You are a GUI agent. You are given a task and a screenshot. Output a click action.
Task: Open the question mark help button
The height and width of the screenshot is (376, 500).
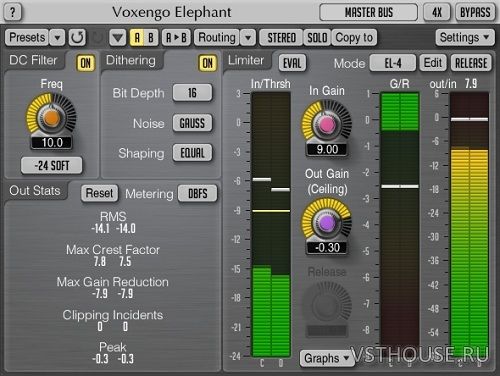(13, 12)
